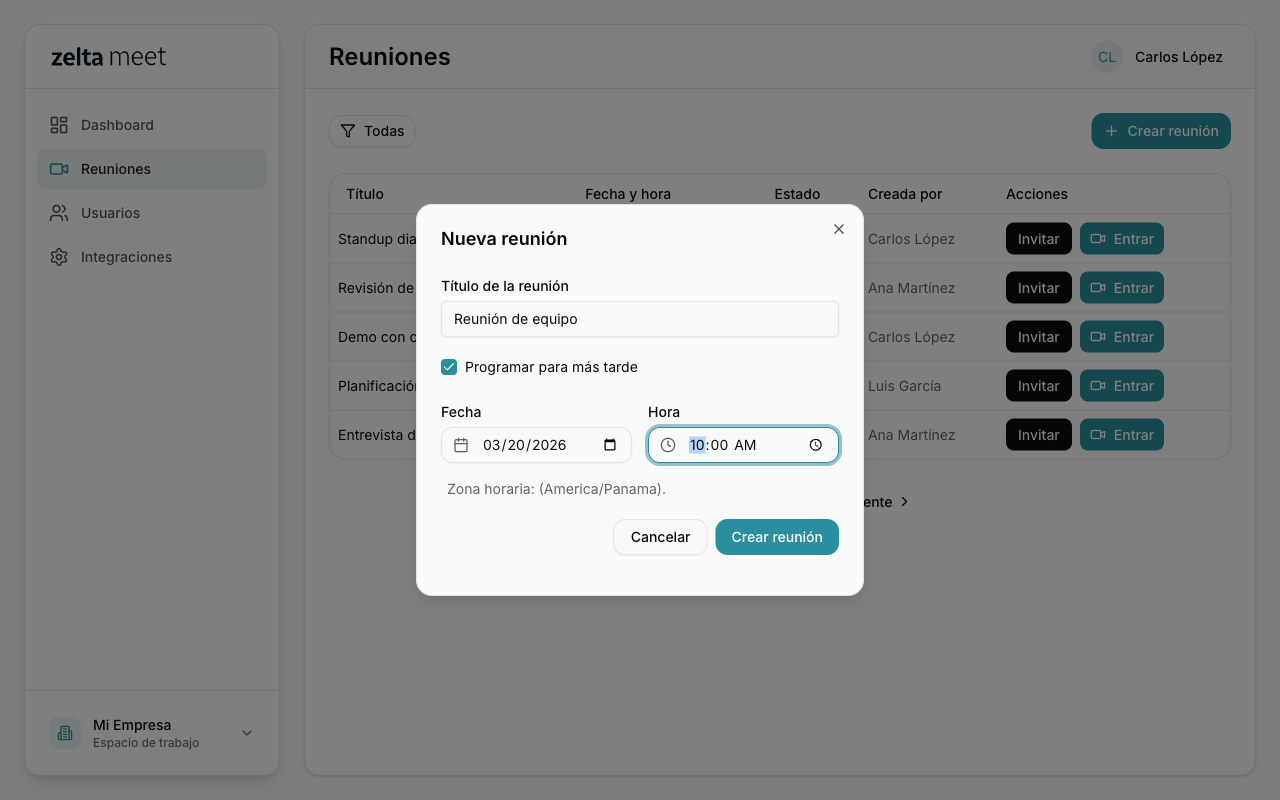Close the Nueva reunión dialog

tap(839, 229)
